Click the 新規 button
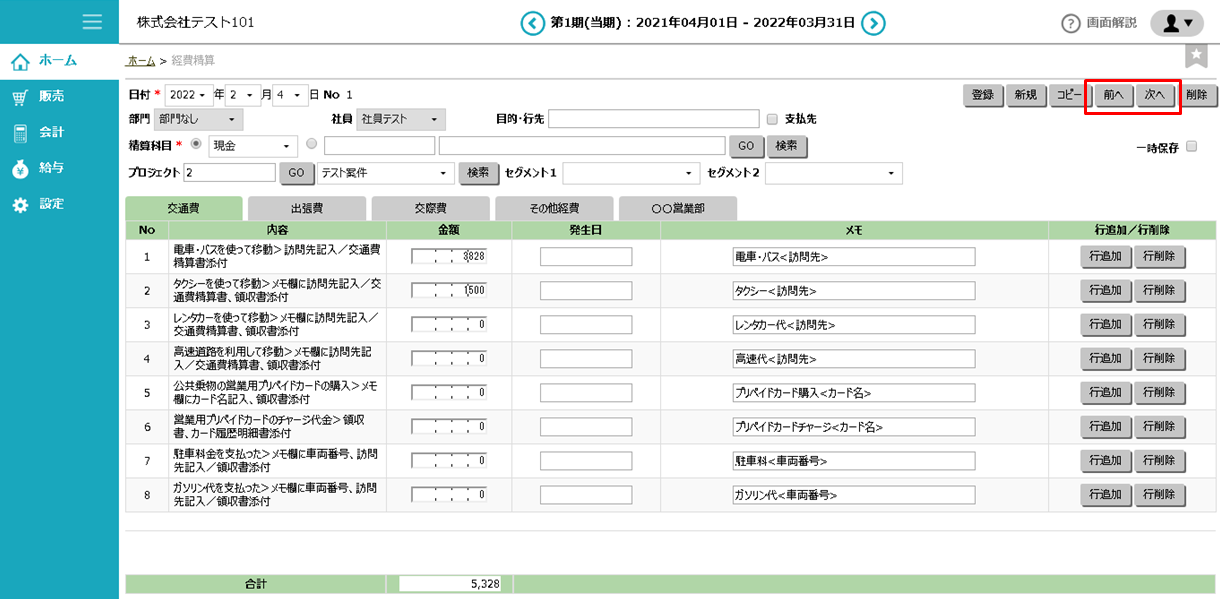1220x599 pixels. tap(1026, 95)
